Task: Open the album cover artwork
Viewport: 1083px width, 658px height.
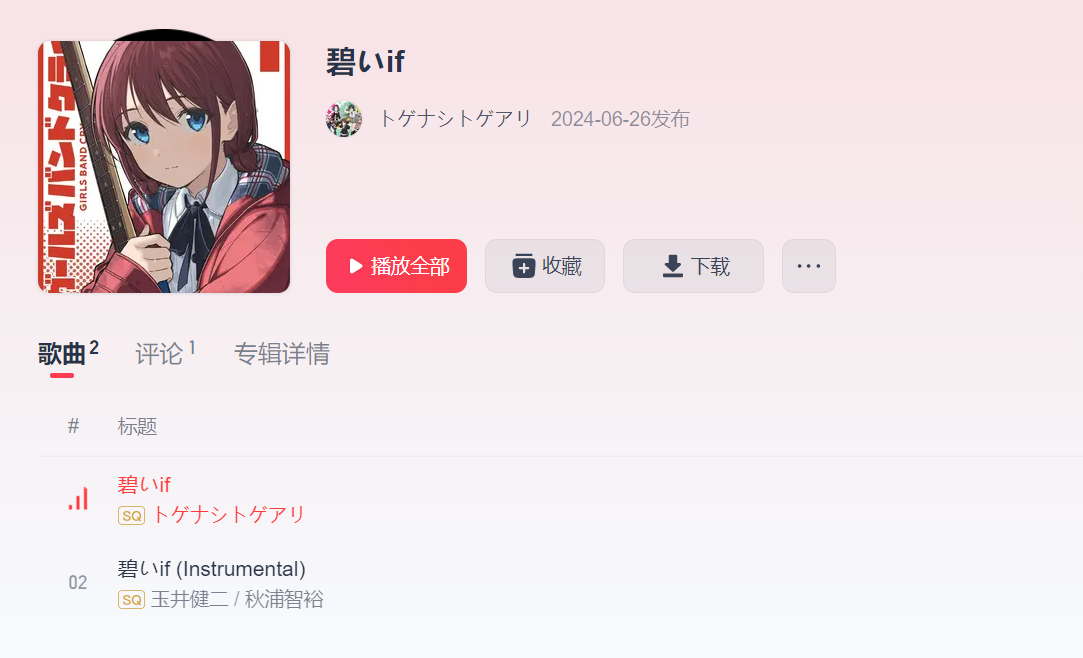Action: click(x=164, y=166)
